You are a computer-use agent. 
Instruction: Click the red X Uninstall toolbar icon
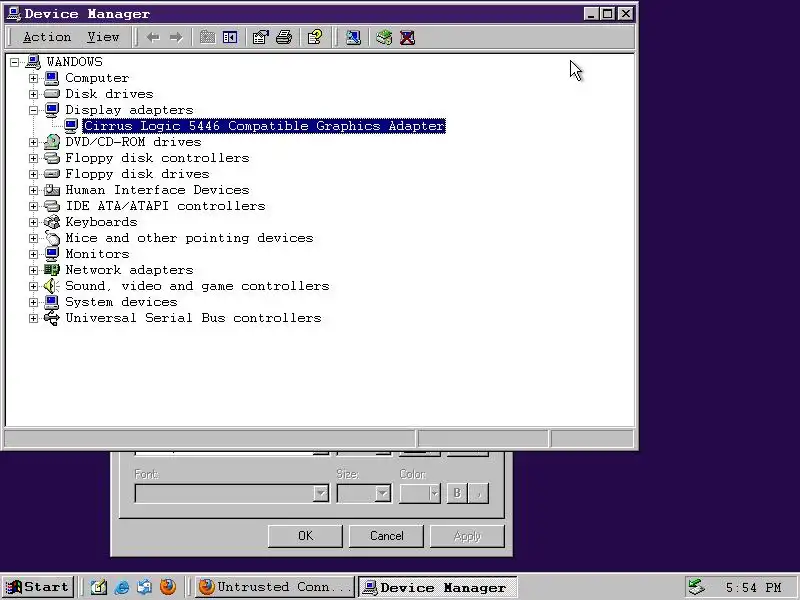coord(407,37)
